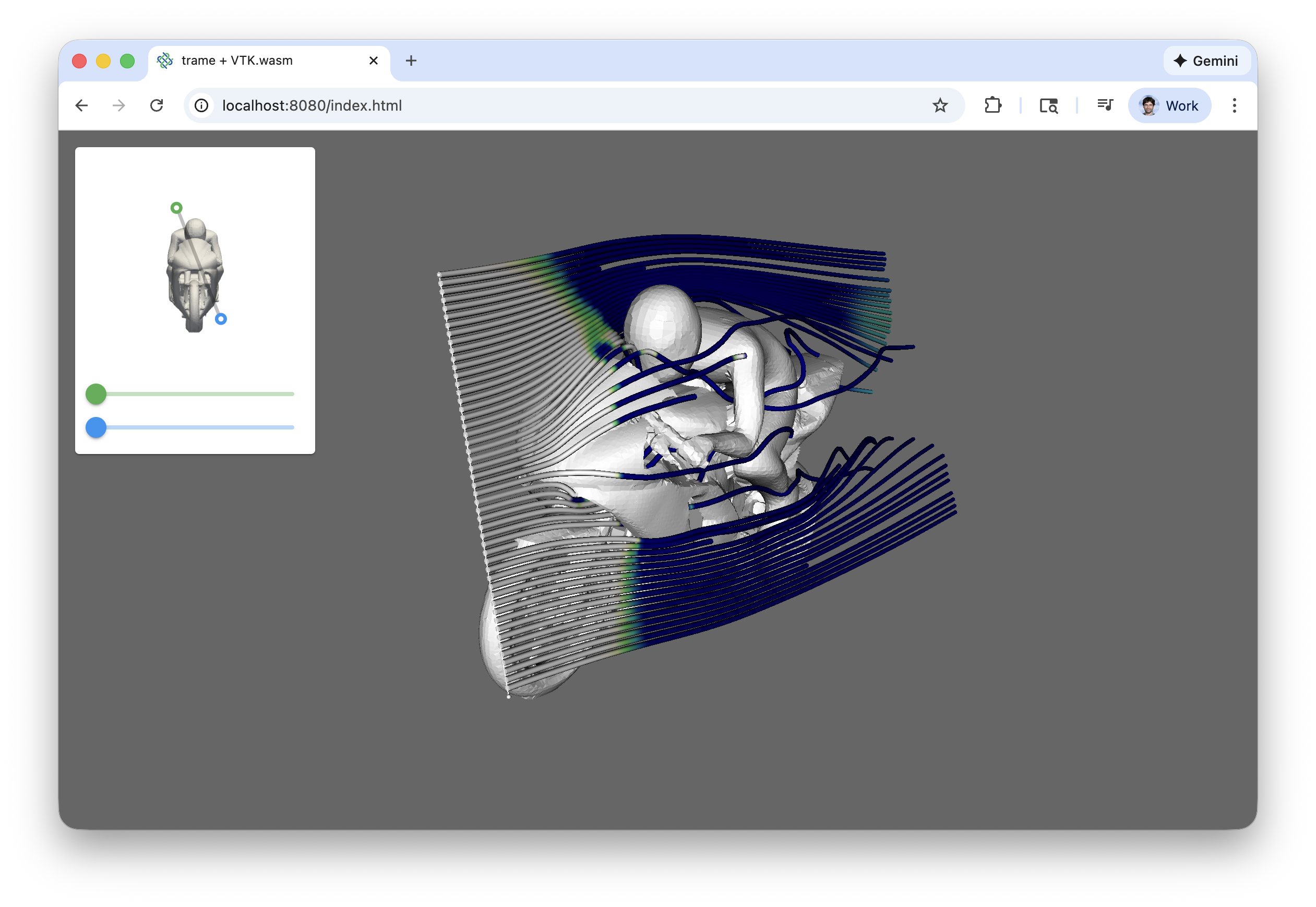Click the search tabs icon

point(1048,106)
